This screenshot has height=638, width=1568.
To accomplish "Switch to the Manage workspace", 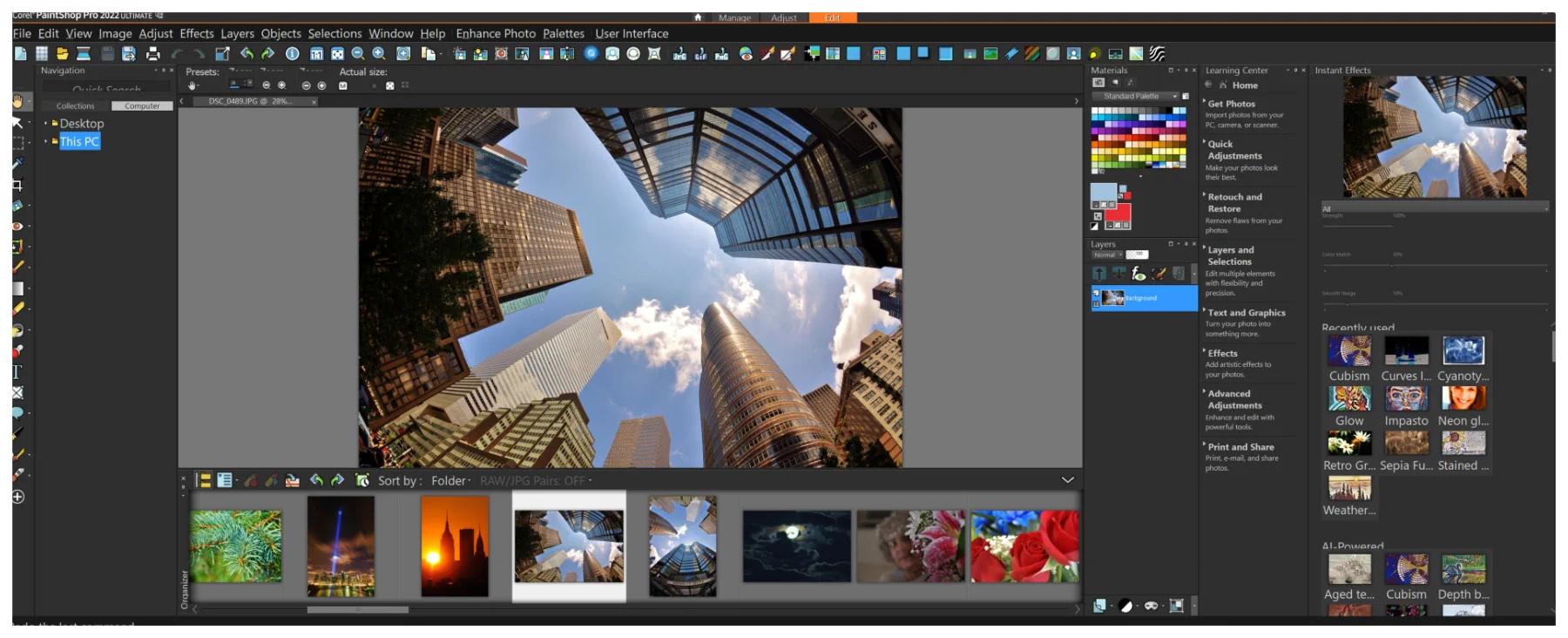I will click(x=734, y=17).
